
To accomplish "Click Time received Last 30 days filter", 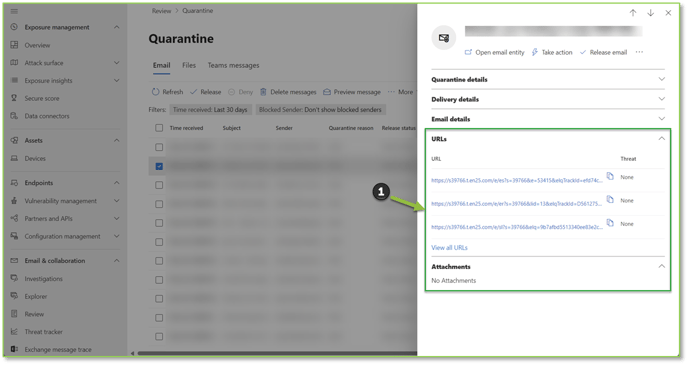I will [210, 110].
